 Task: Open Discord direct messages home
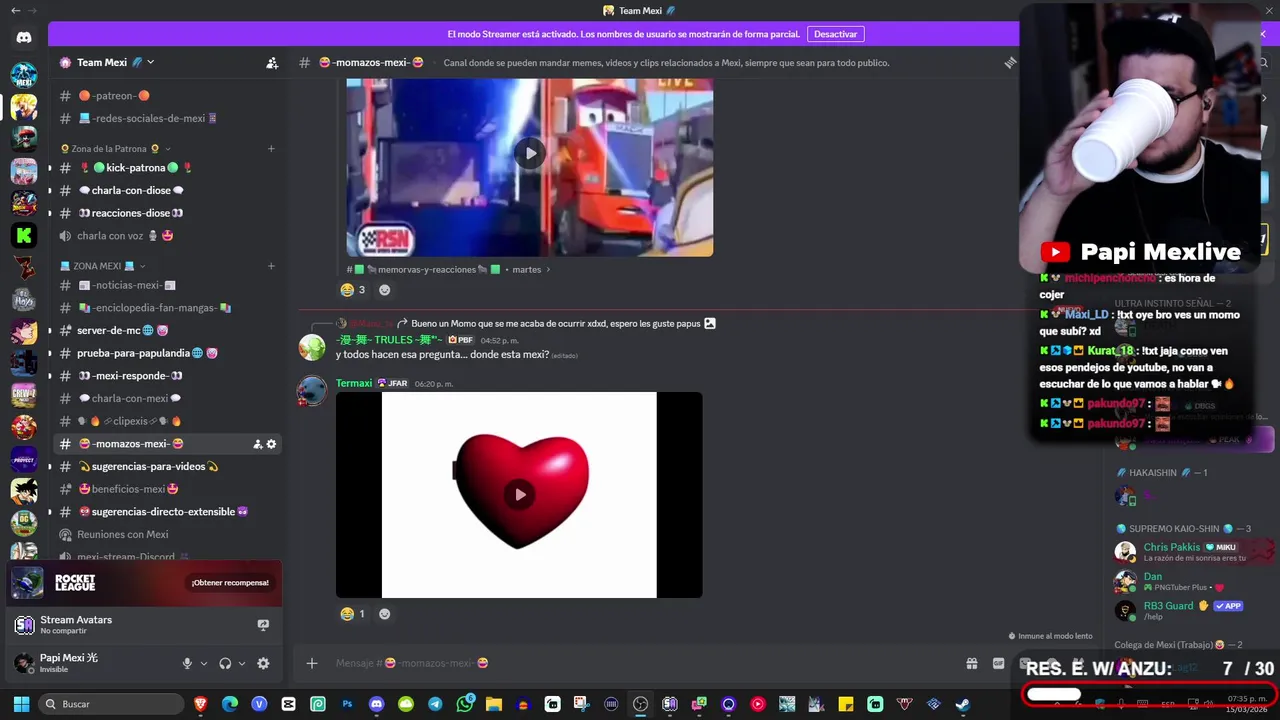pos(24,38)
